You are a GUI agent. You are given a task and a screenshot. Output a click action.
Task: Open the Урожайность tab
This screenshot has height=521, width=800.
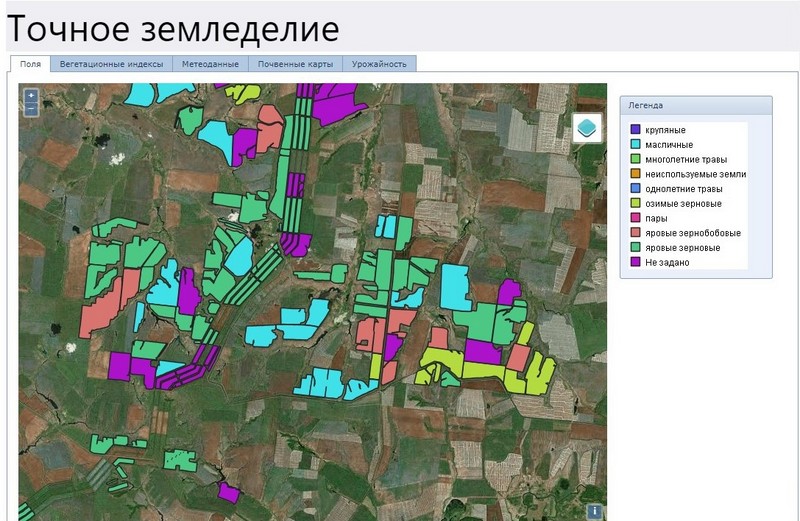click(x=379, y=64)
